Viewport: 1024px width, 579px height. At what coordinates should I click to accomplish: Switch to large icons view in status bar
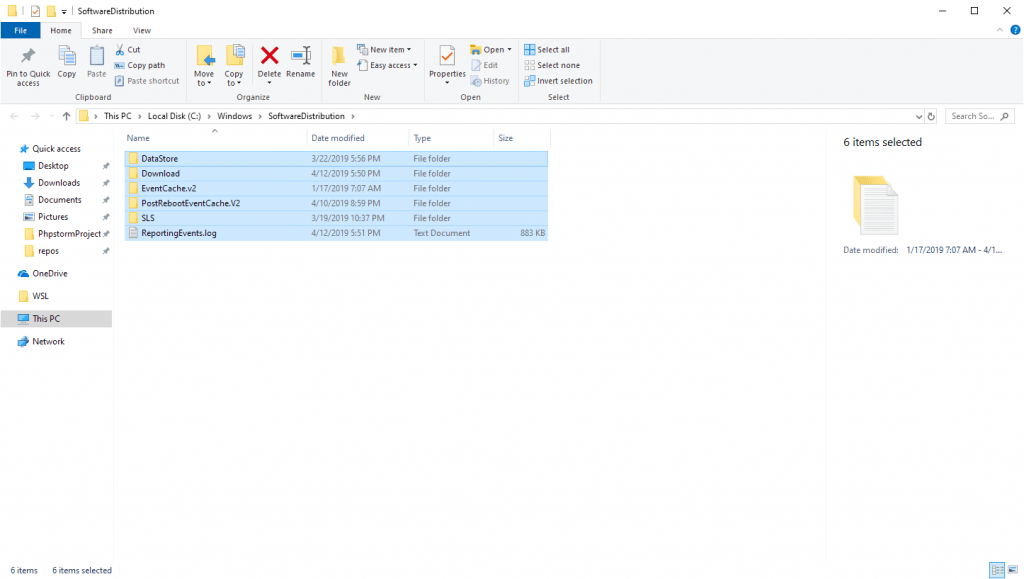point(1011,570)
